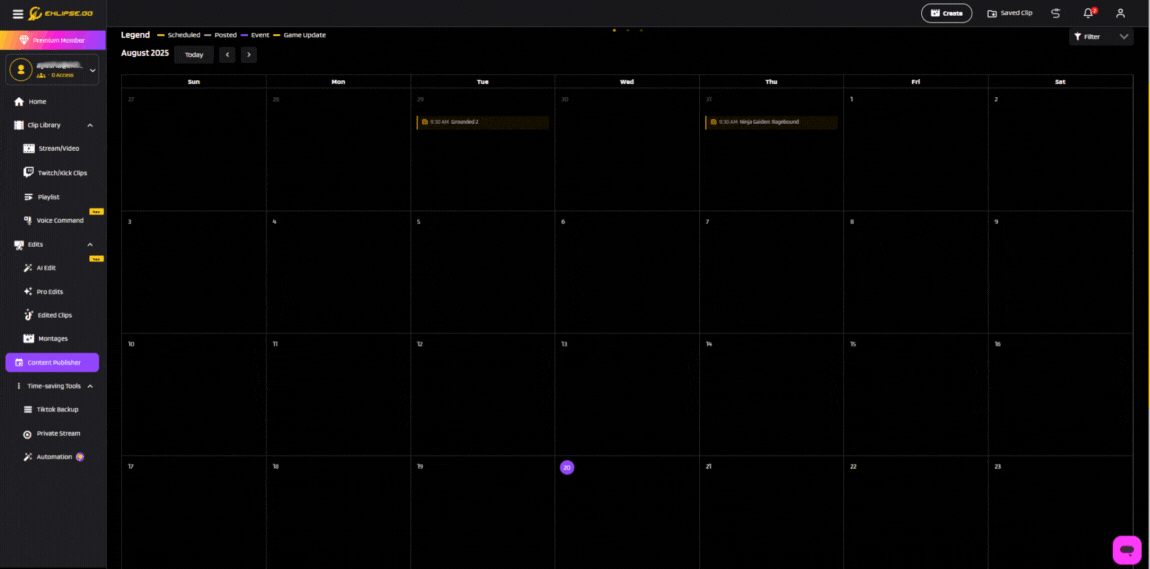
Task: Open the Grounded 2 game update event
Action: coord(483,122)
